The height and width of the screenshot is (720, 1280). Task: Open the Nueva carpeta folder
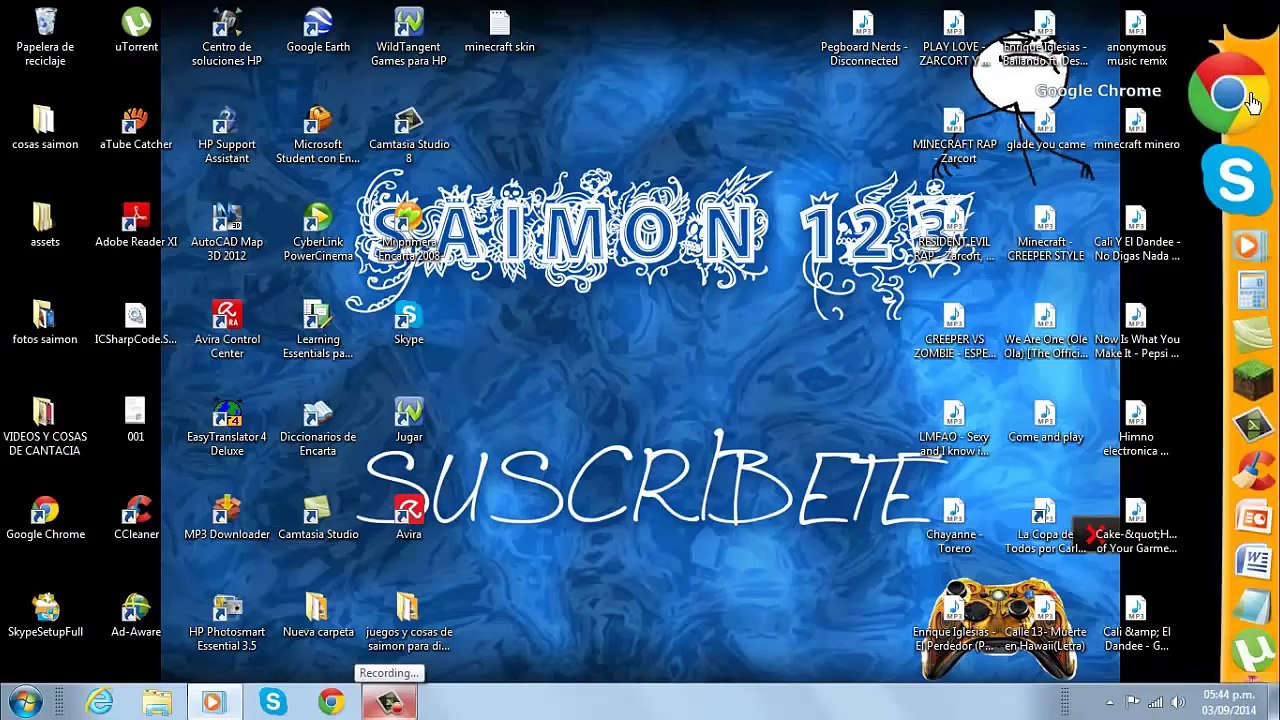click(318, 615)
